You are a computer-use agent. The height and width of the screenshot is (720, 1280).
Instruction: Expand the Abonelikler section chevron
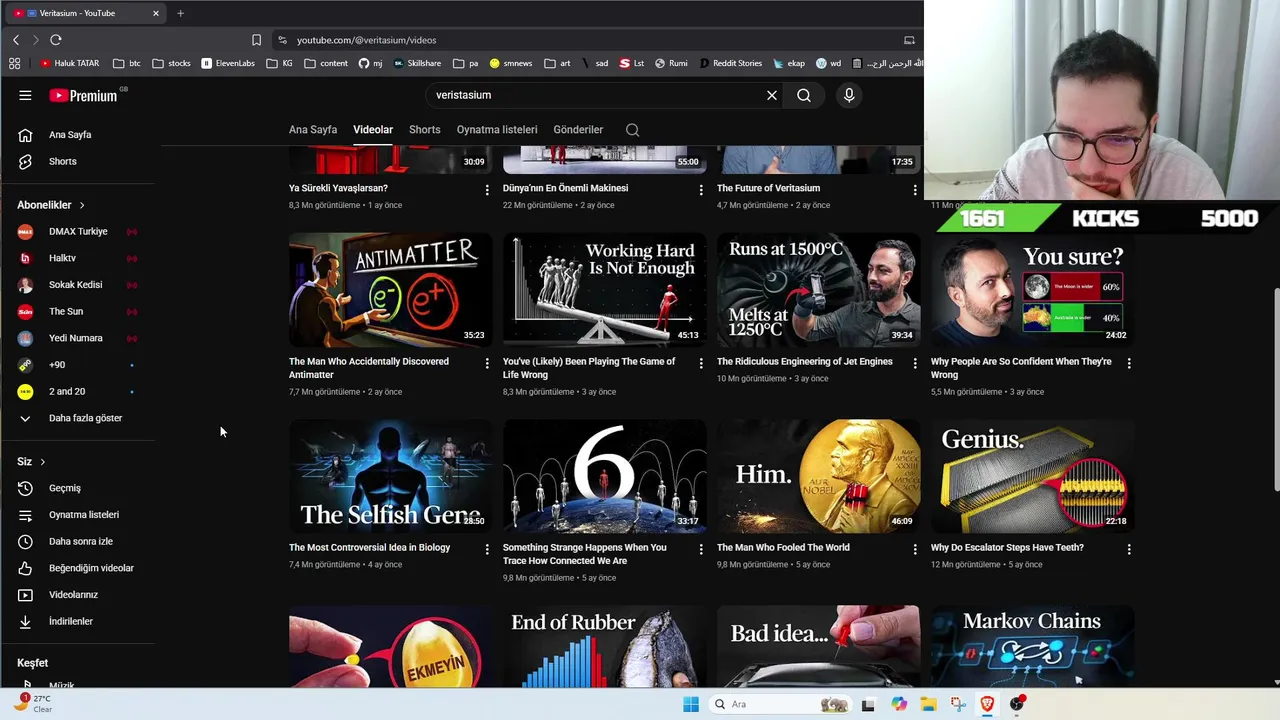tap(82, 205)
